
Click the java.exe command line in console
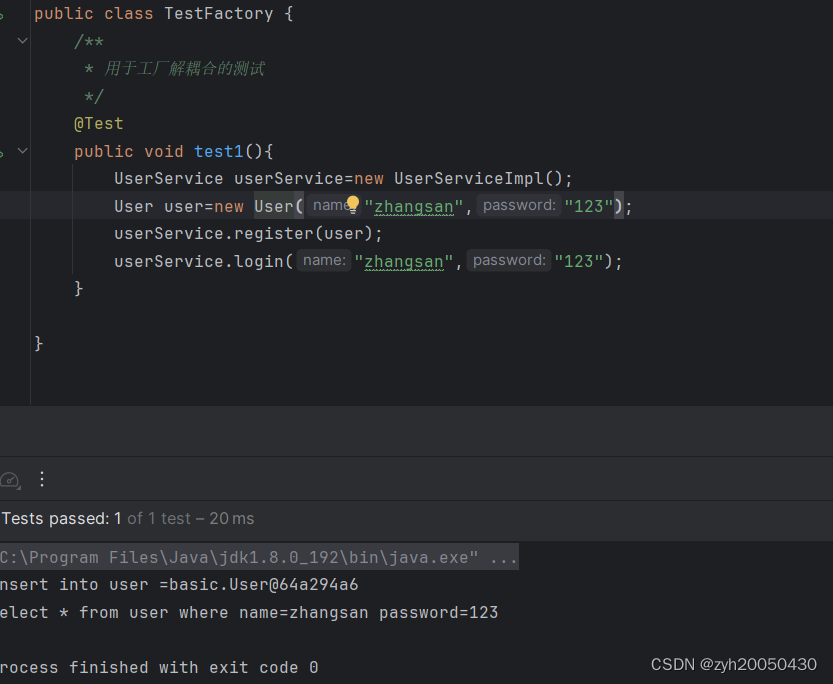259,557
